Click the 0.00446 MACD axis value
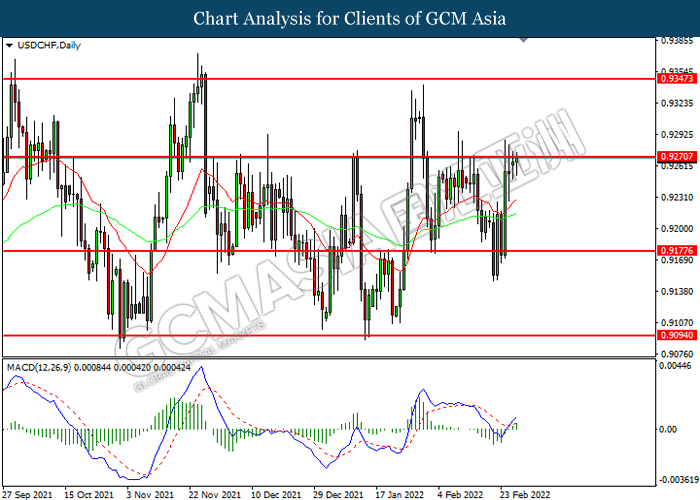700x500 pixels. pyautogui.click(x=675, y=366)
